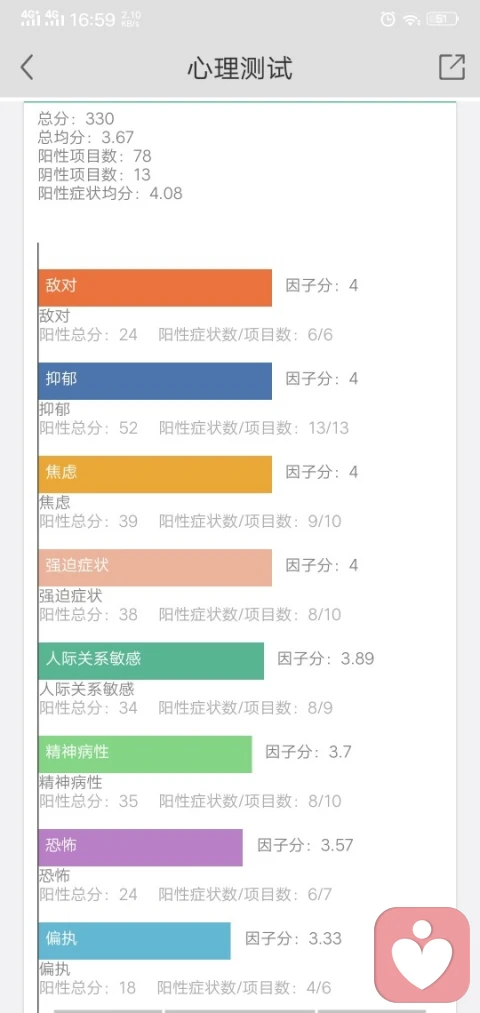Select the green 人际关系敏感 bar

click(151, 661)
